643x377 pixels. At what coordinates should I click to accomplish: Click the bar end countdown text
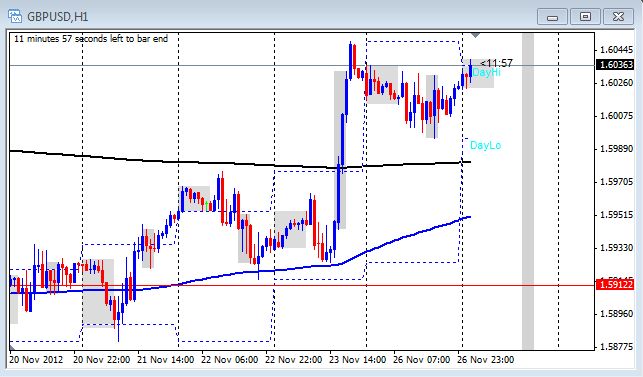point(91,39)
